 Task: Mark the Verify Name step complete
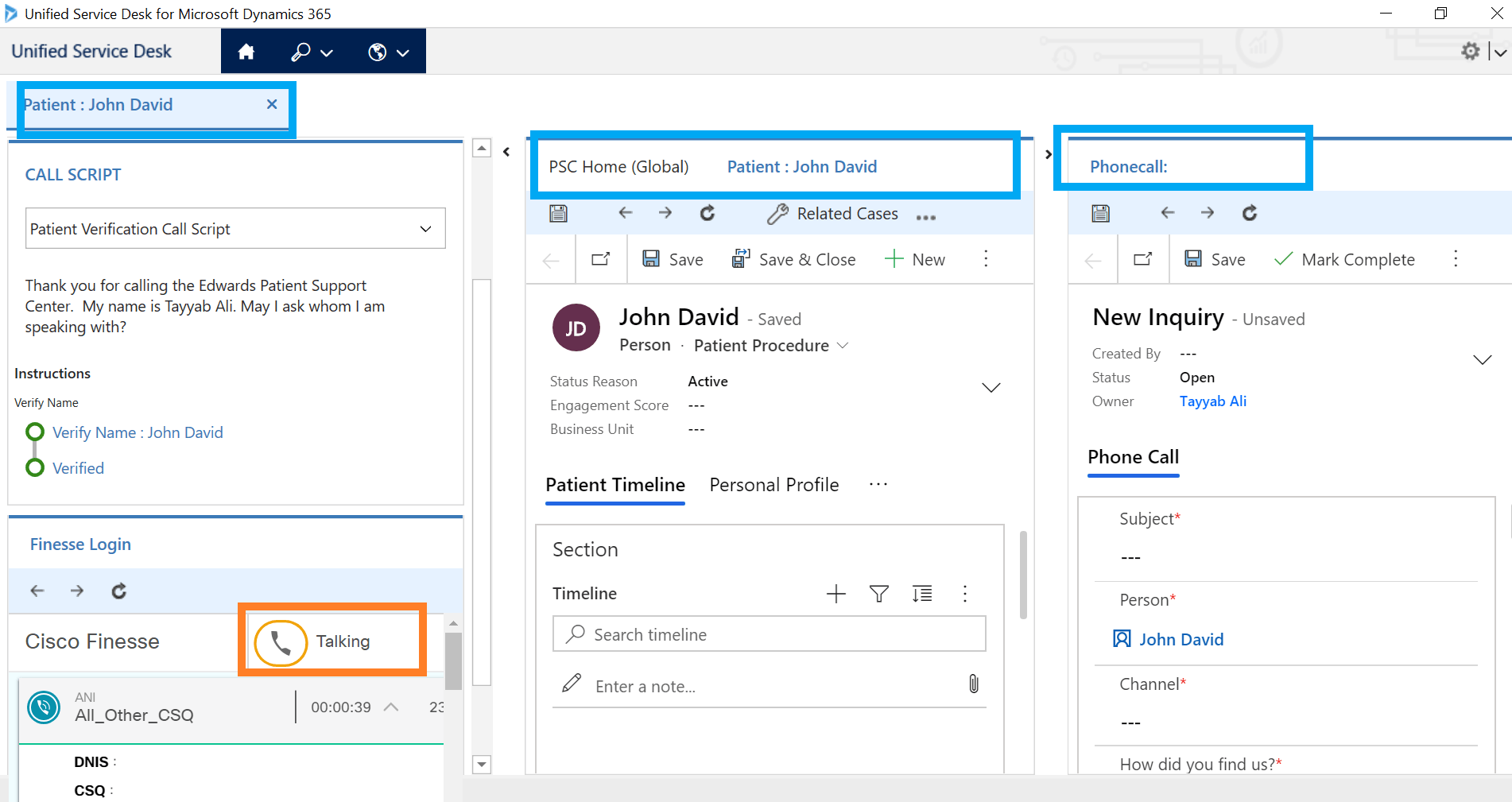tap(35, 432)
